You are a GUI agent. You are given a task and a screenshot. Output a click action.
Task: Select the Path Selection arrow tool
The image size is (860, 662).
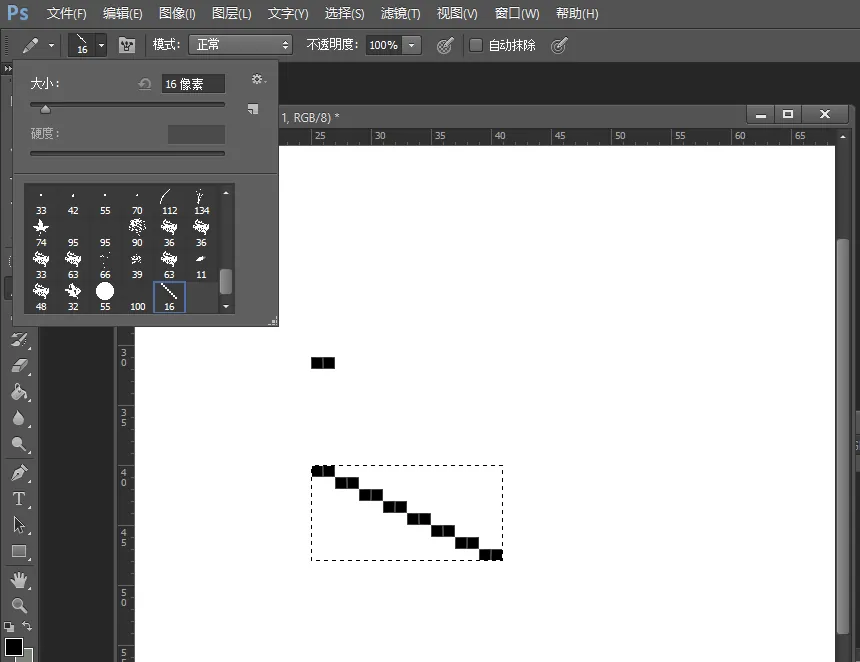[x=19, y=525]
